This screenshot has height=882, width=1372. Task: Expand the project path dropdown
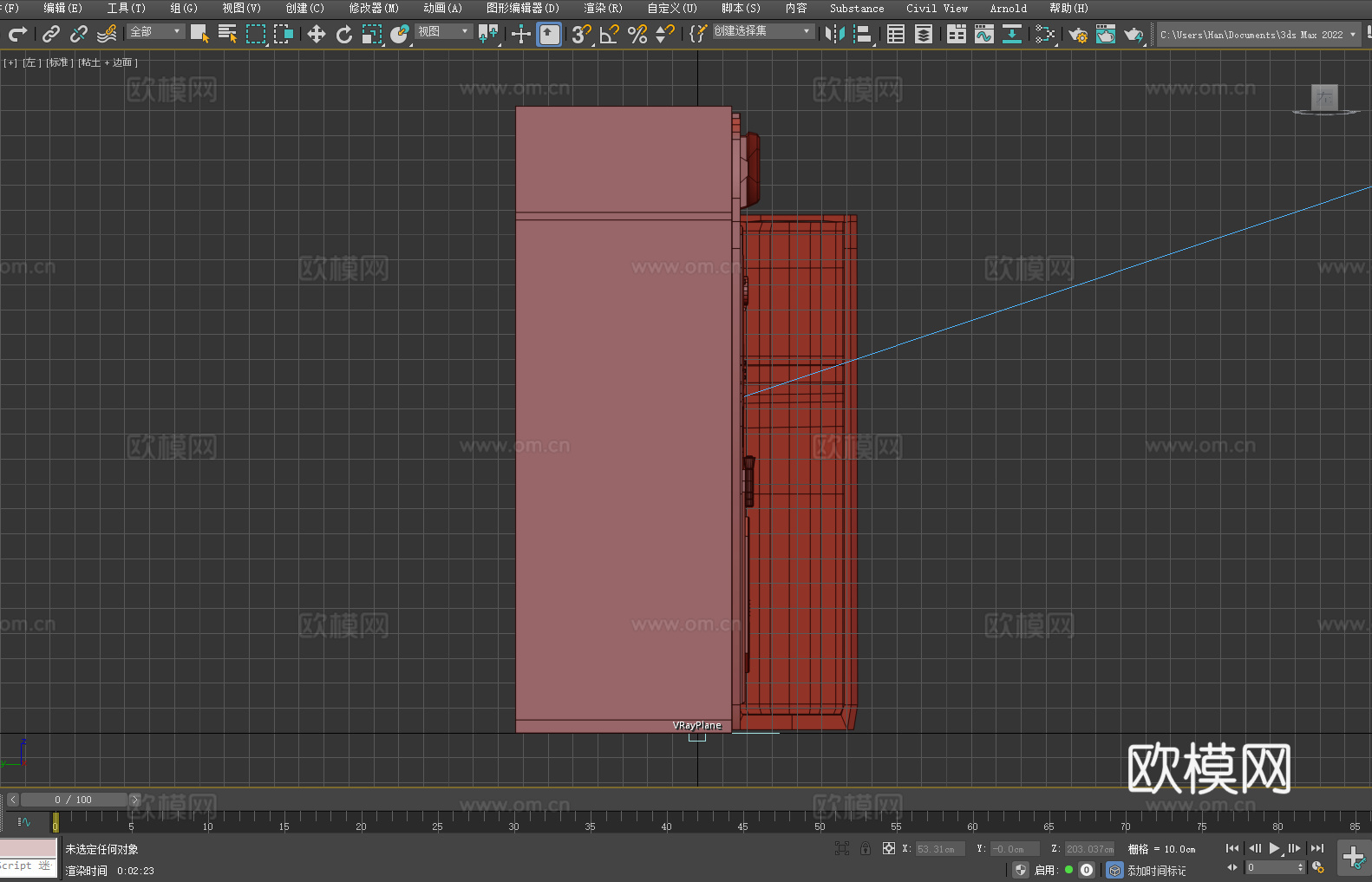[x=1353, y=35]
